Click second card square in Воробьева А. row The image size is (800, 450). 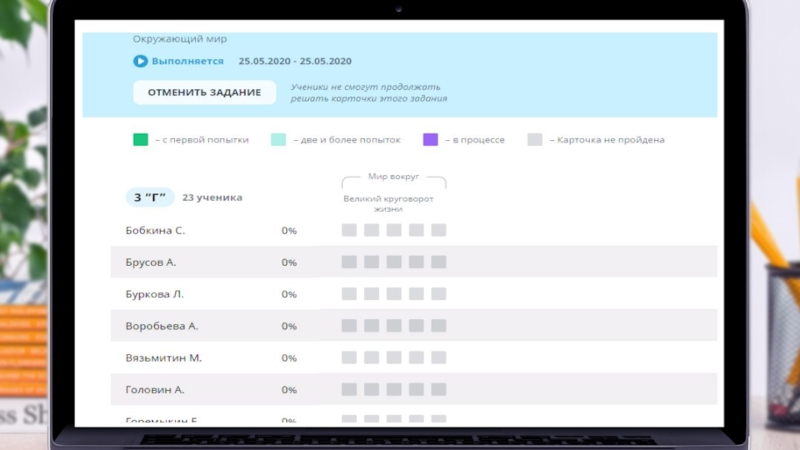(x=371, y=326)
